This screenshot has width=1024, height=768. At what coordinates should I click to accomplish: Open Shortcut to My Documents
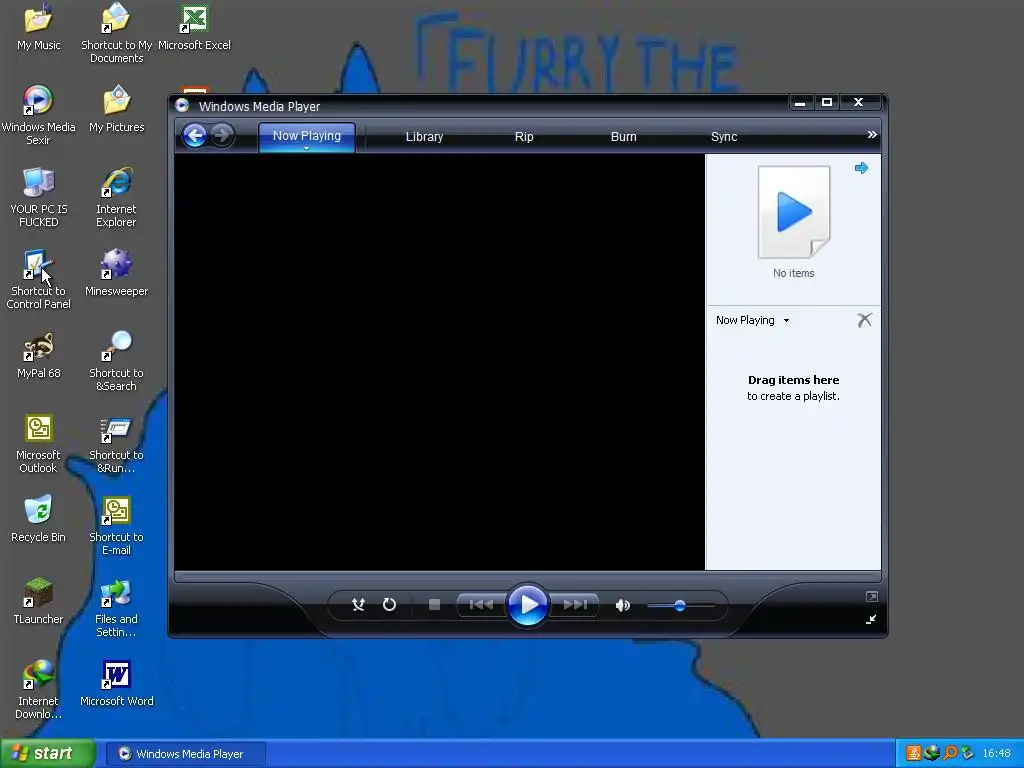click(x=116, y=33)
